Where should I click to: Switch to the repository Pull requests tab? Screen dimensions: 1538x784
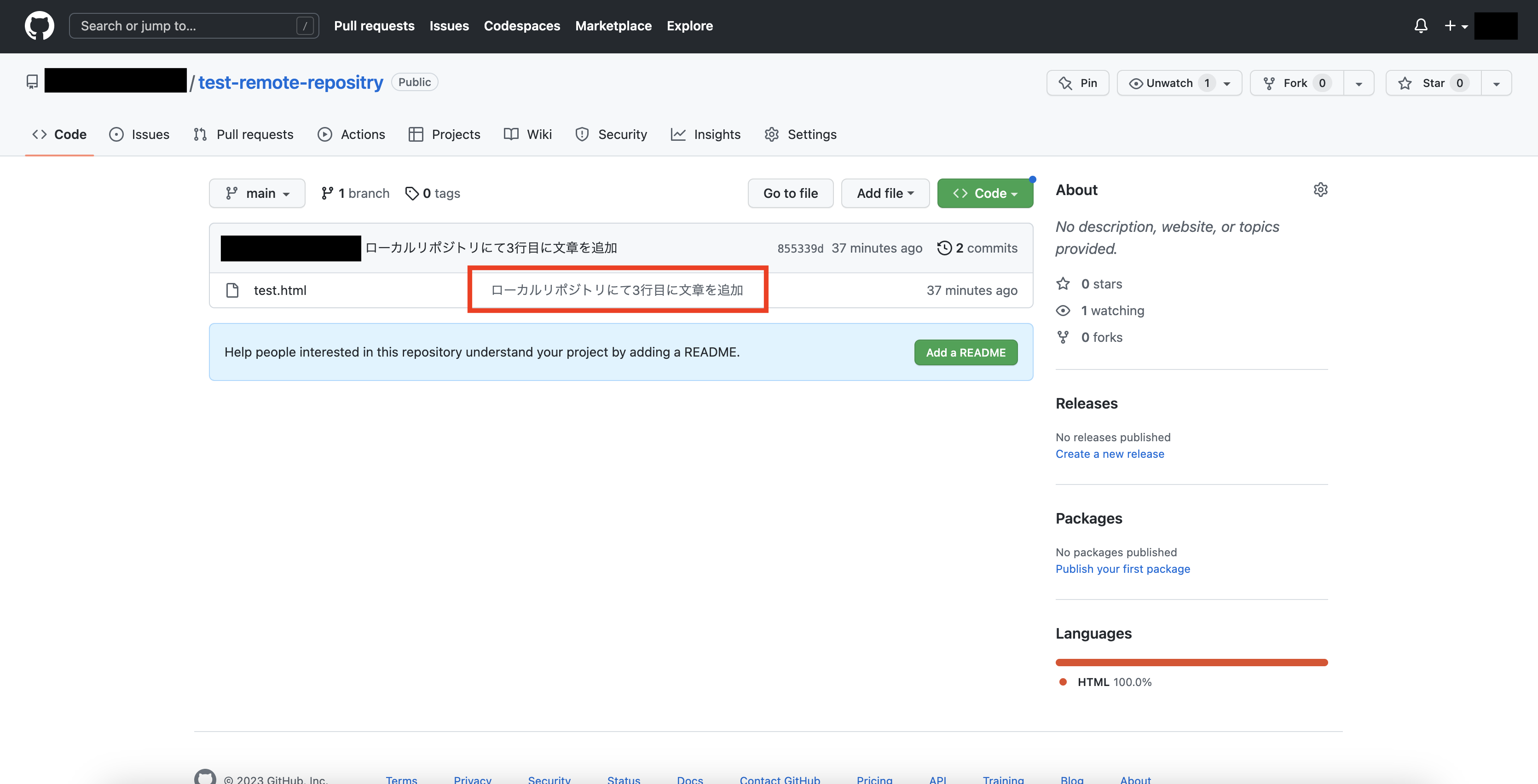point(243,134)
